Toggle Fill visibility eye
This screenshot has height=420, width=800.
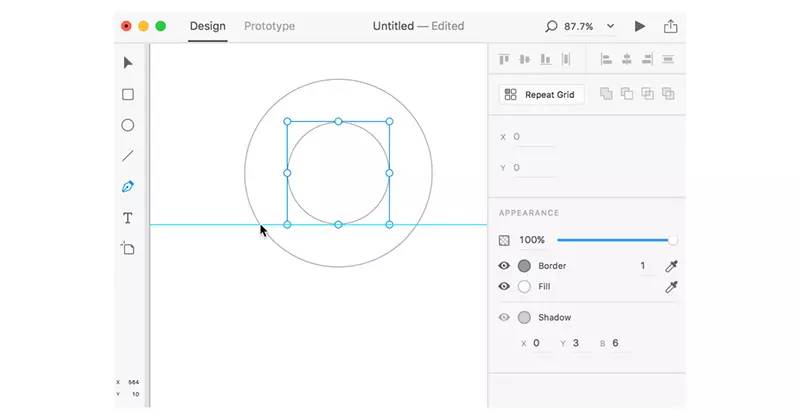point(504,287)
